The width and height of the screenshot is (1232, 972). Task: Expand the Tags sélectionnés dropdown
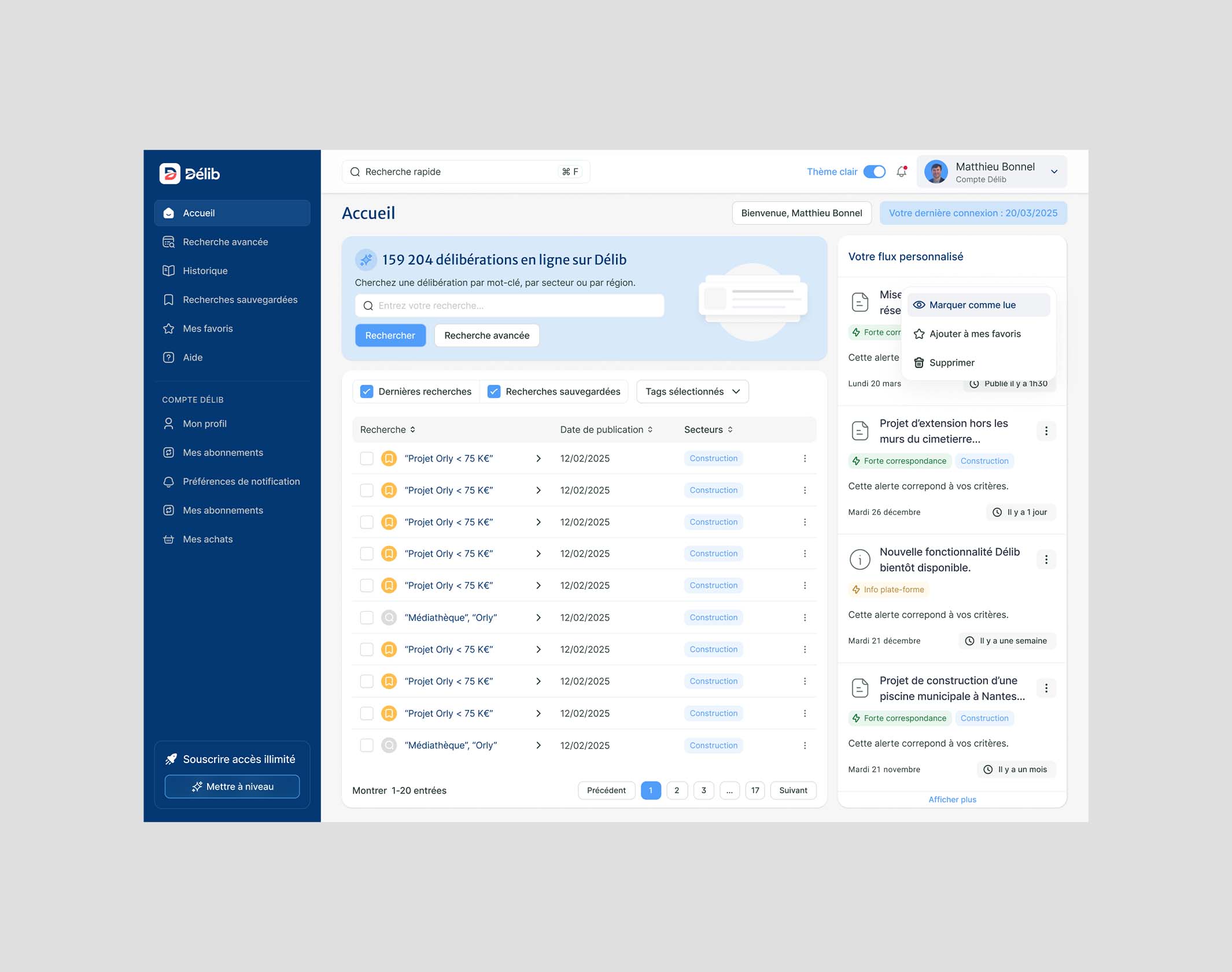692,392
